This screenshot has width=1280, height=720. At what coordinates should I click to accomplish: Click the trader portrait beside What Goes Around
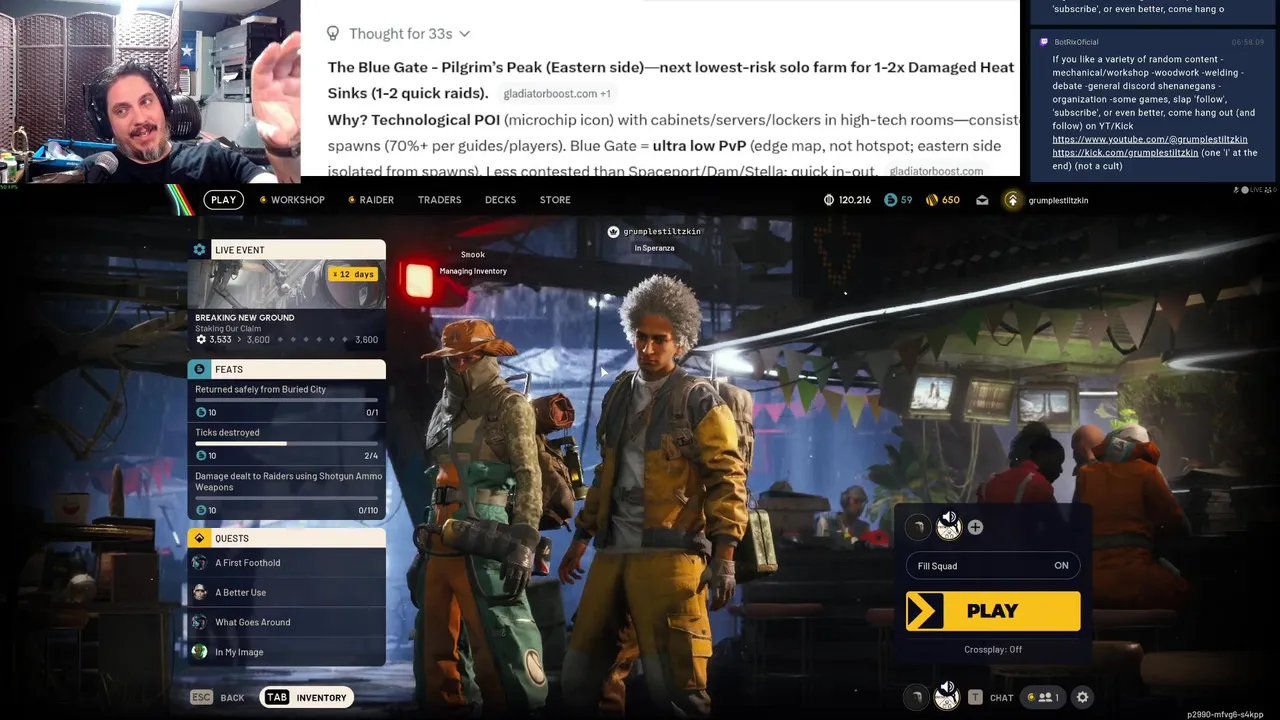(199, 622)
